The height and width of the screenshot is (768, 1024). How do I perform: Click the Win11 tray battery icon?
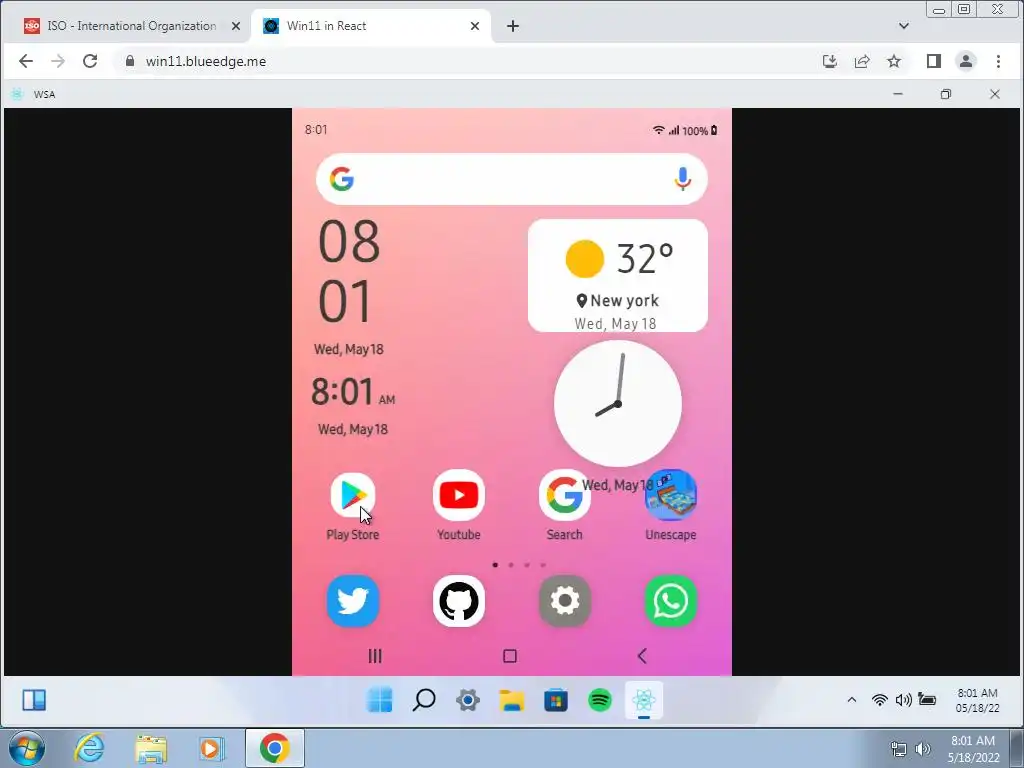(x=927, y=700)
